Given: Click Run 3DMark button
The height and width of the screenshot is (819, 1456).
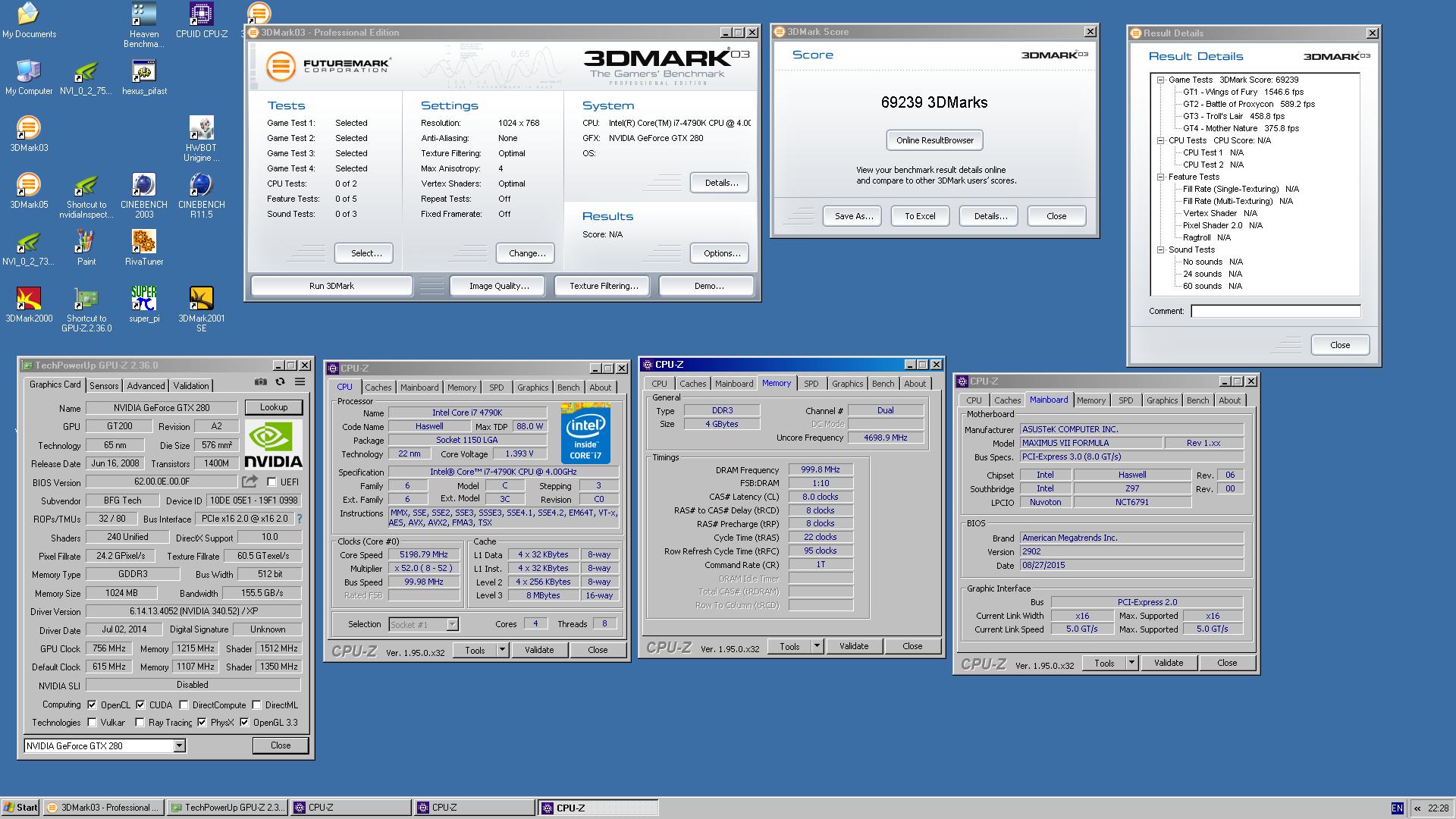Looking at the screenshot, I should pyautogui.click(x=331, y=286).
